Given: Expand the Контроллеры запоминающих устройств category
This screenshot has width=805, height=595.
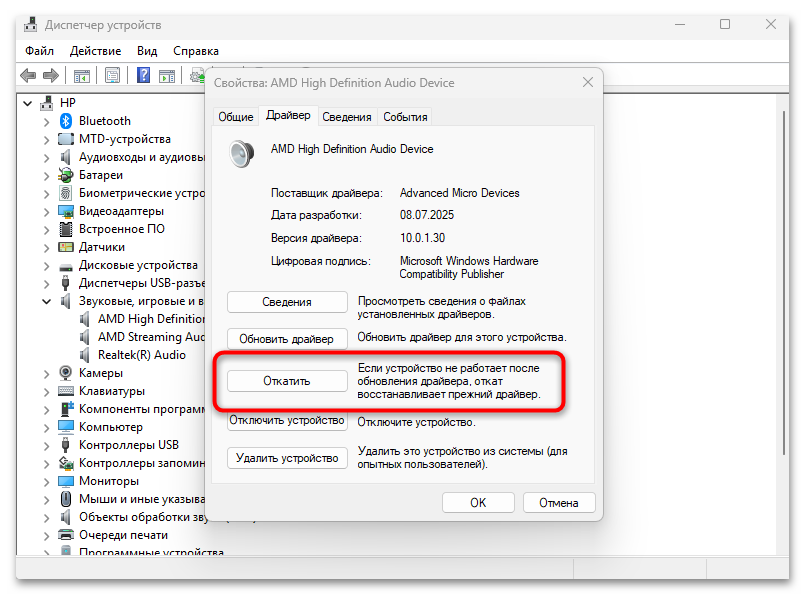Looking at the screenshot, I should [x=47, y=464].
